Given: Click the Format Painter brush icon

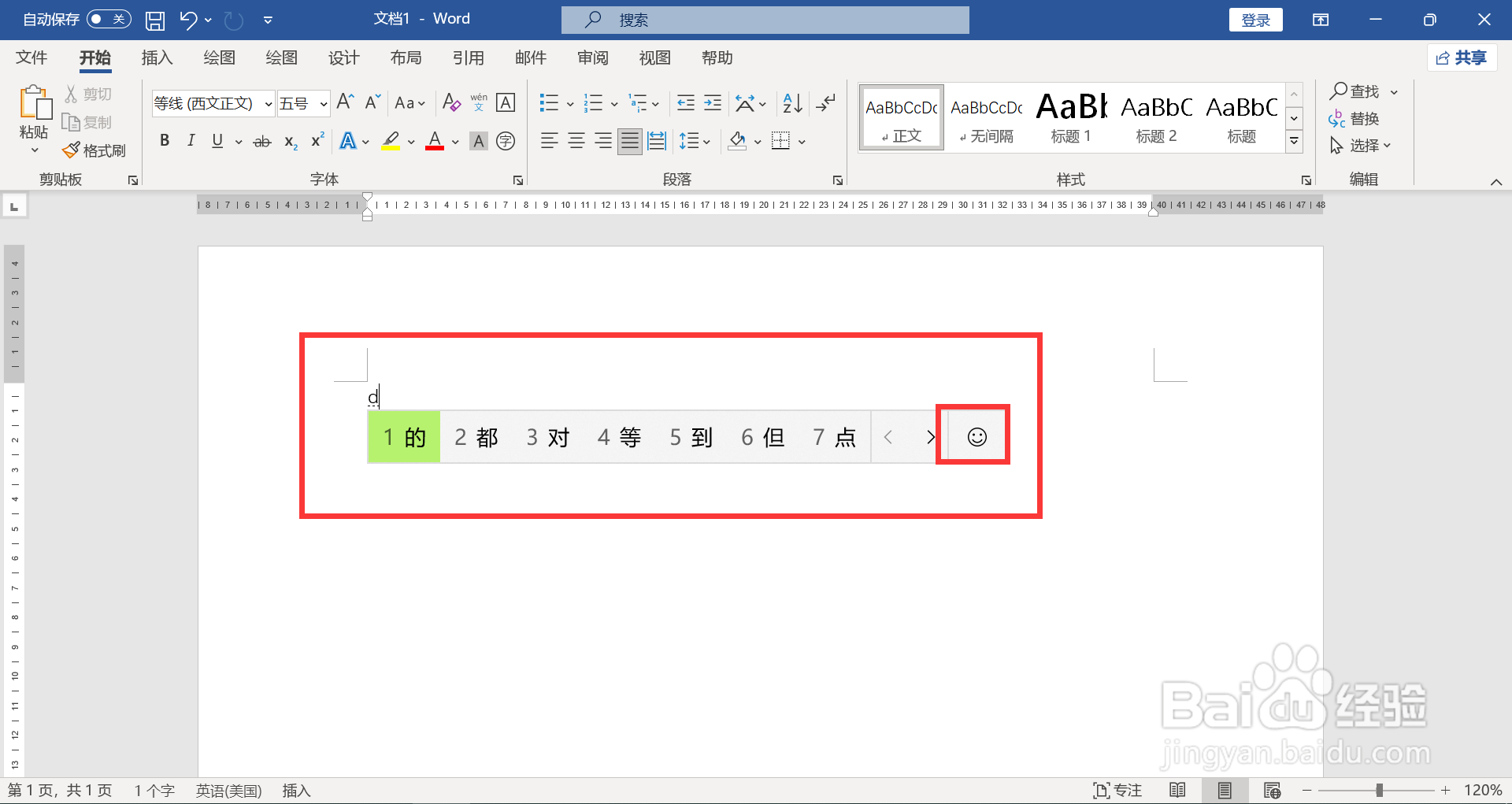Looking at the screenshot, I should (x=71, y=150).
